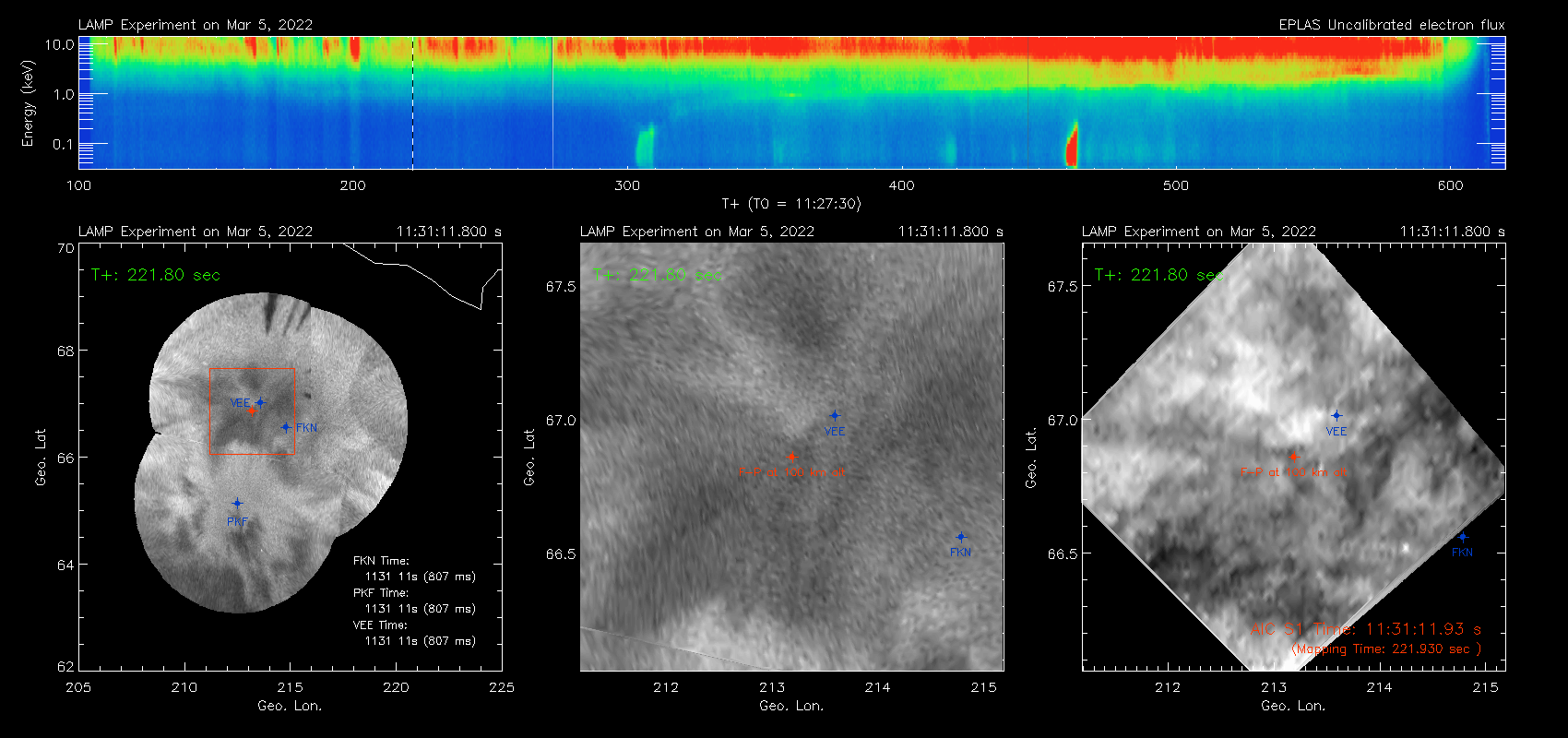This screenshot has width=1568, height=738.
Task: Click the red 'AIC S1 Time: 11:31:11.93 s' text
Action: [1366, 629]
